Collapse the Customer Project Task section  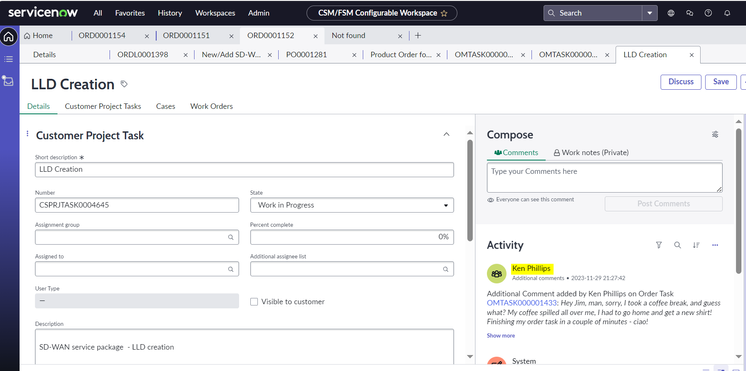point(446,135)
